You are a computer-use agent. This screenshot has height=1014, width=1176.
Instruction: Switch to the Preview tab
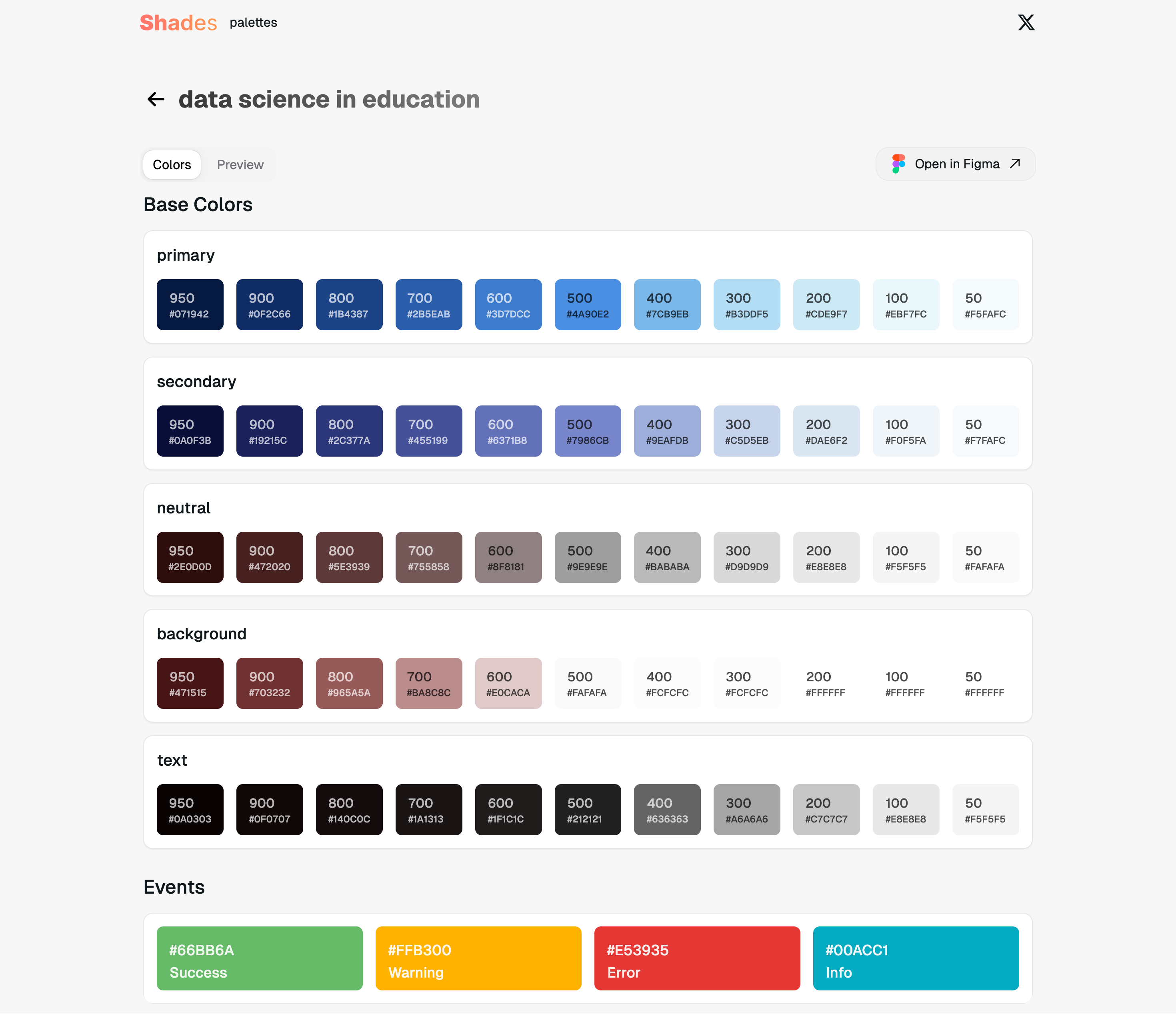(x=240, y=165)
